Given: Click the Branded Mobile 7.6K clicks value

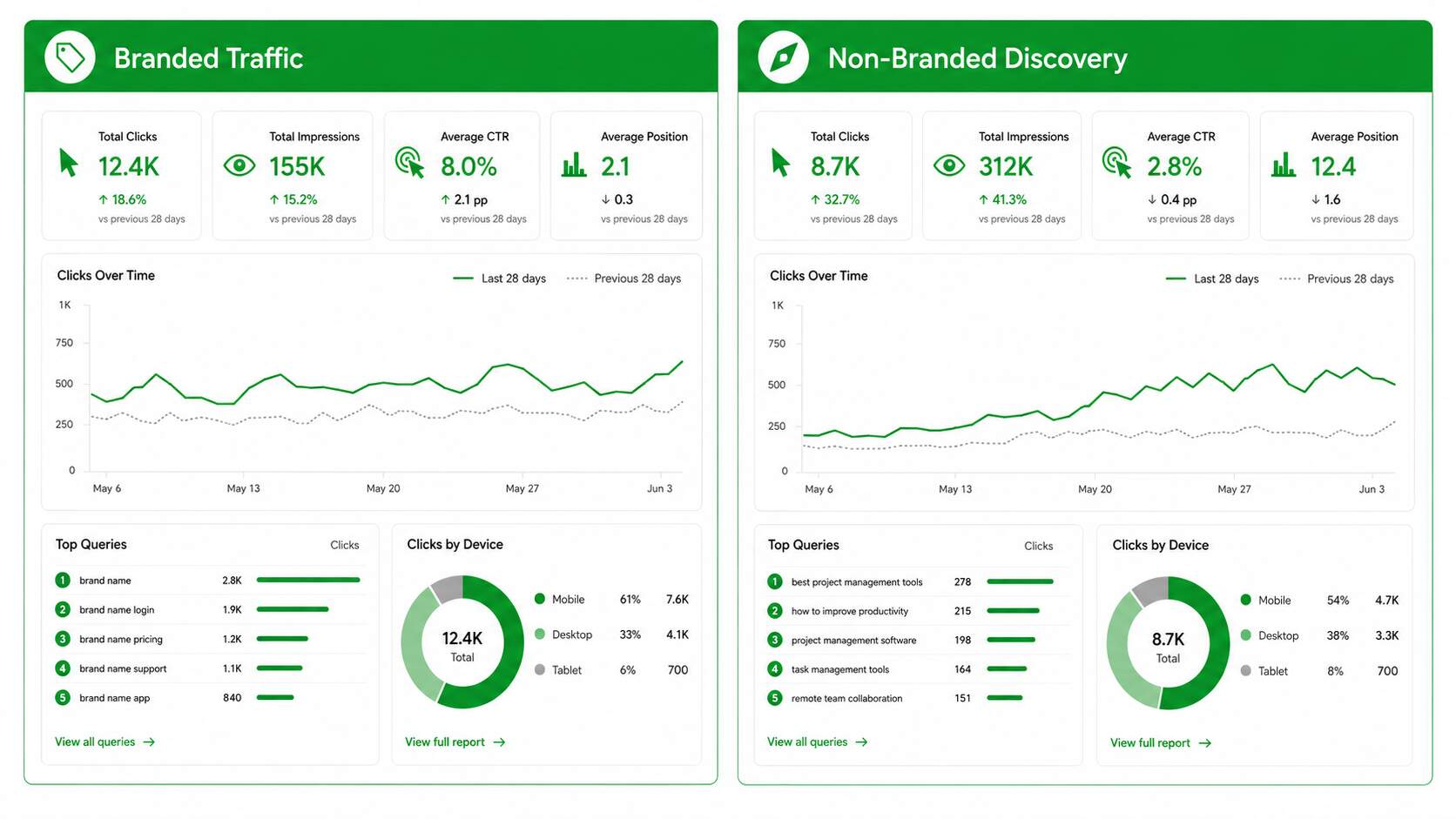Looking at the screenshot, I should tap(677, 599).
